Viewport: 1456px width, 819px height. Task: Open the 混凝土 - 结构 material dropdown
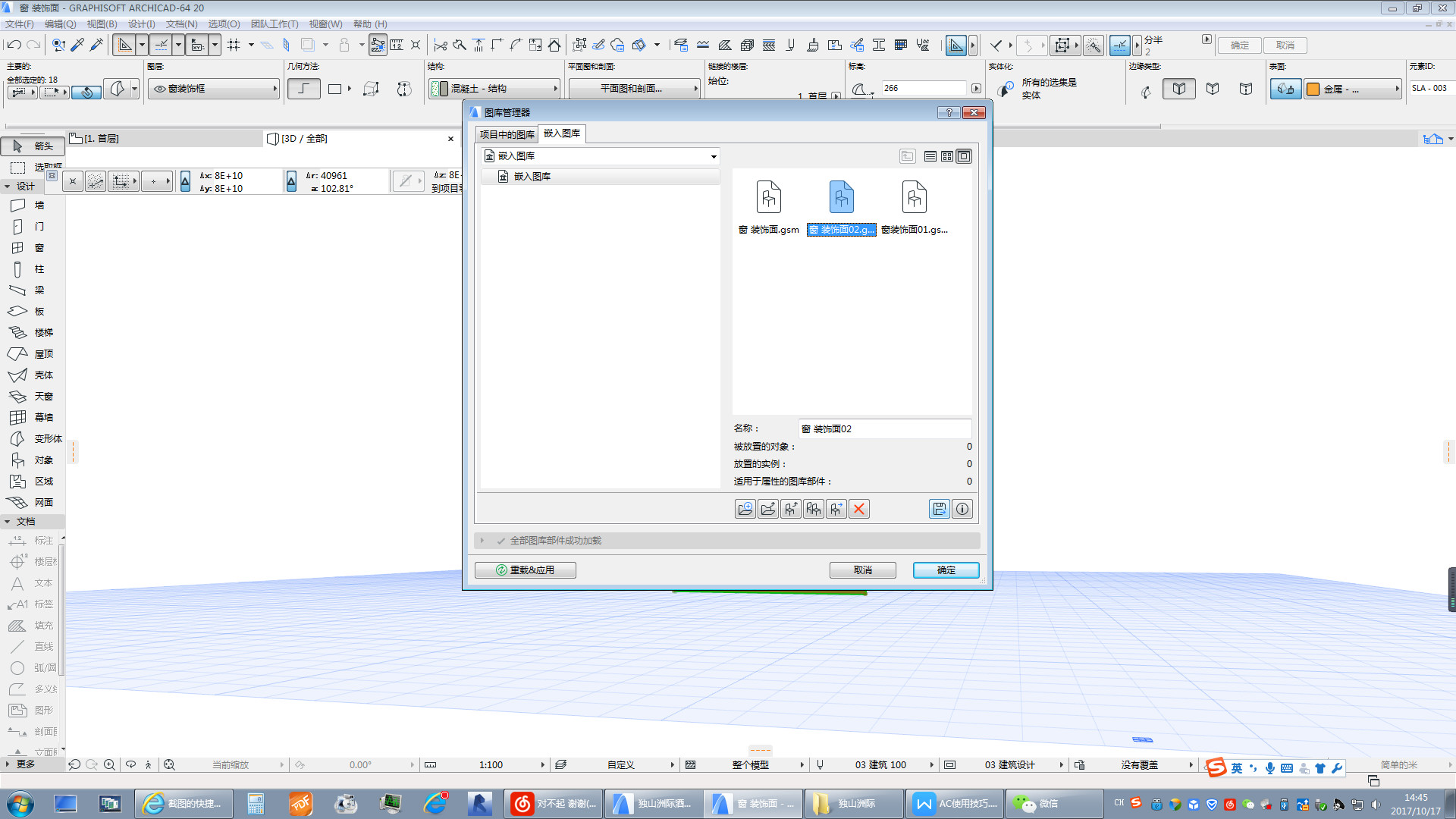494,89
